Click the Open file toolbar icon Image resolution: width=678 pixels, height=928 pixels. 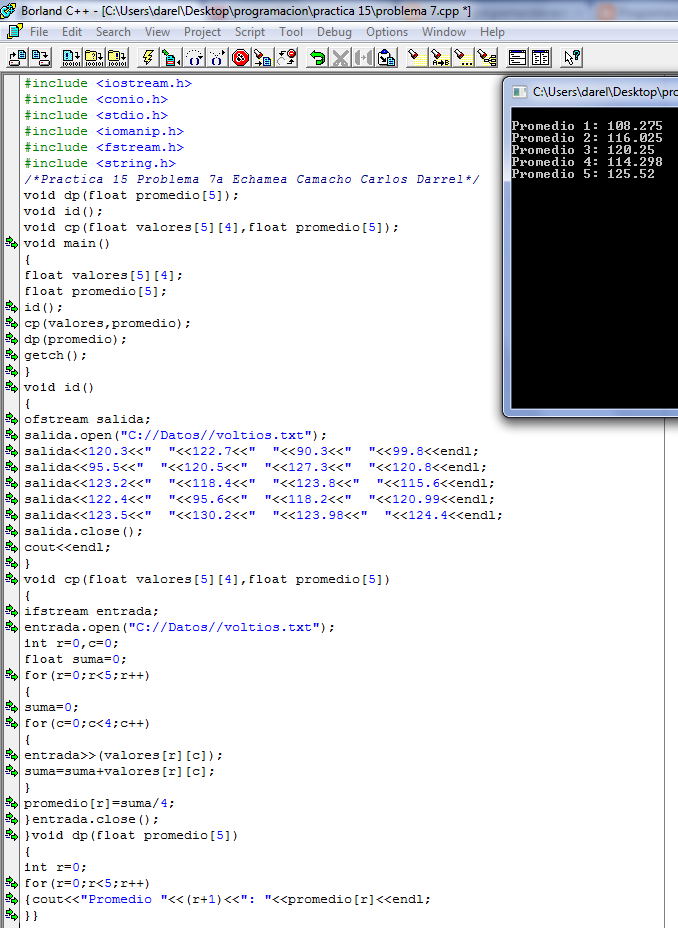pyautogui.click(x=17, y=57)
